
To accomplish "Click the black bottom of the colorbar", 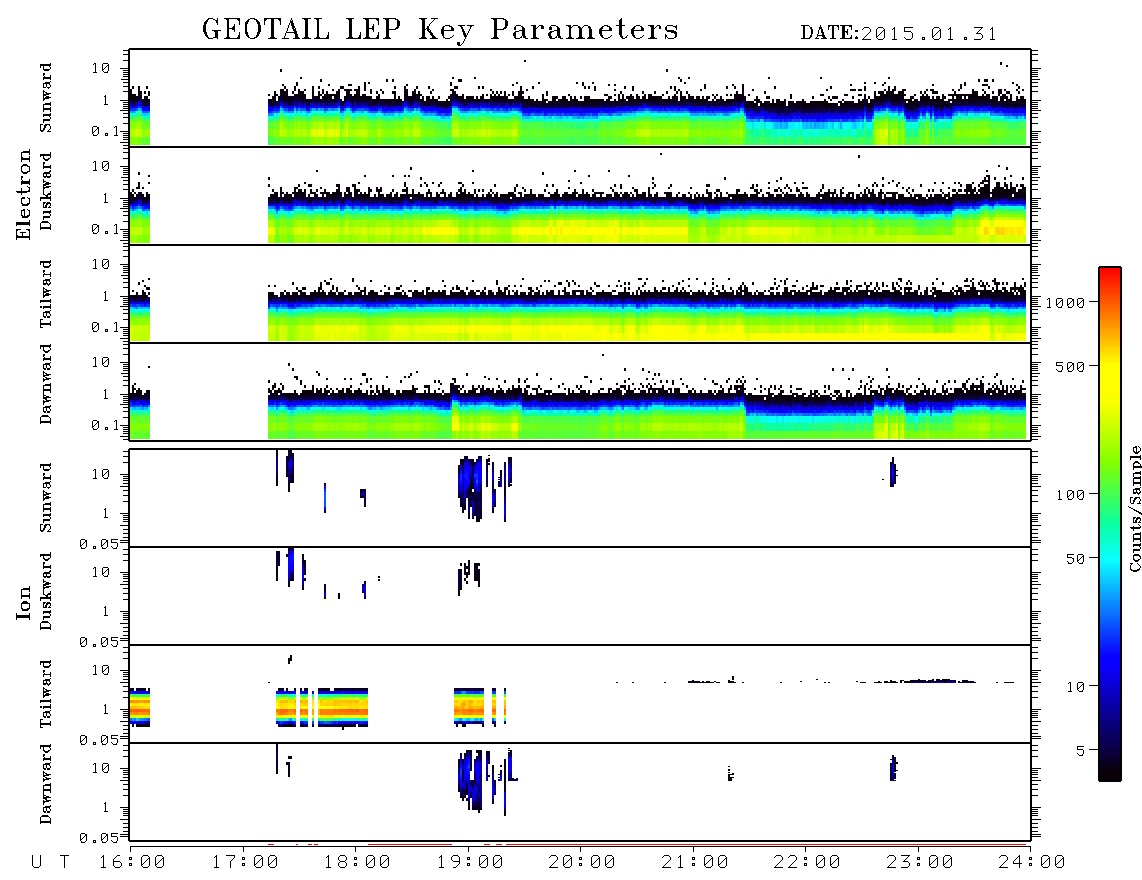I will coord(1110,771).
